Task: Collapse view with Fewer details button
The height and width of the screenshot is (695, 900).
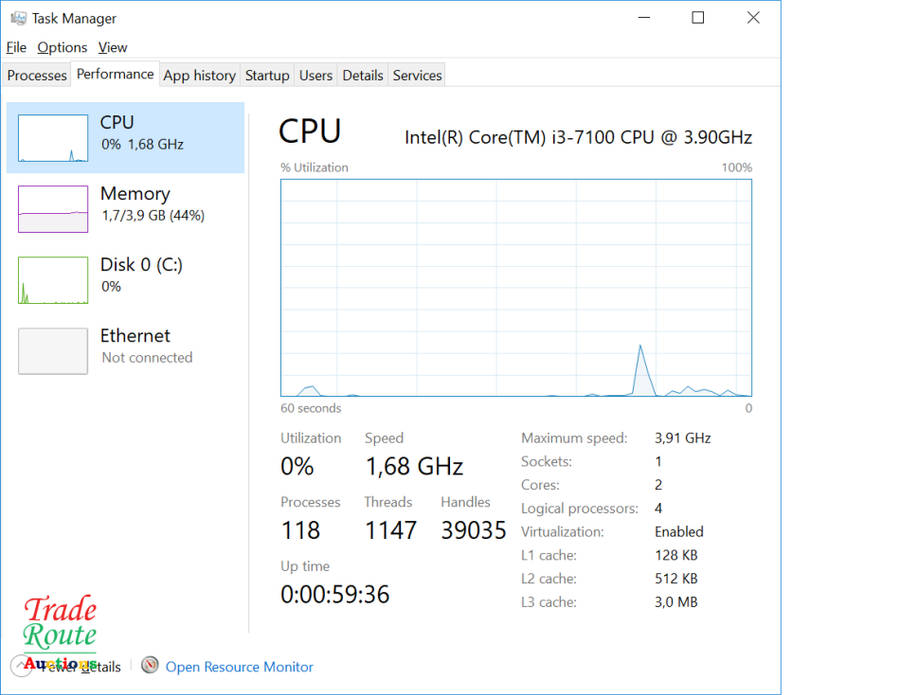Action: pos(80,667)
